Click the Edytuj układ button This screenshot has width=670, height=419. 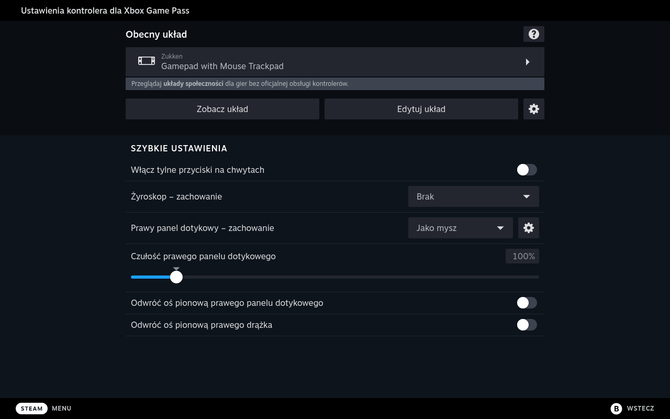coord(421,109)
